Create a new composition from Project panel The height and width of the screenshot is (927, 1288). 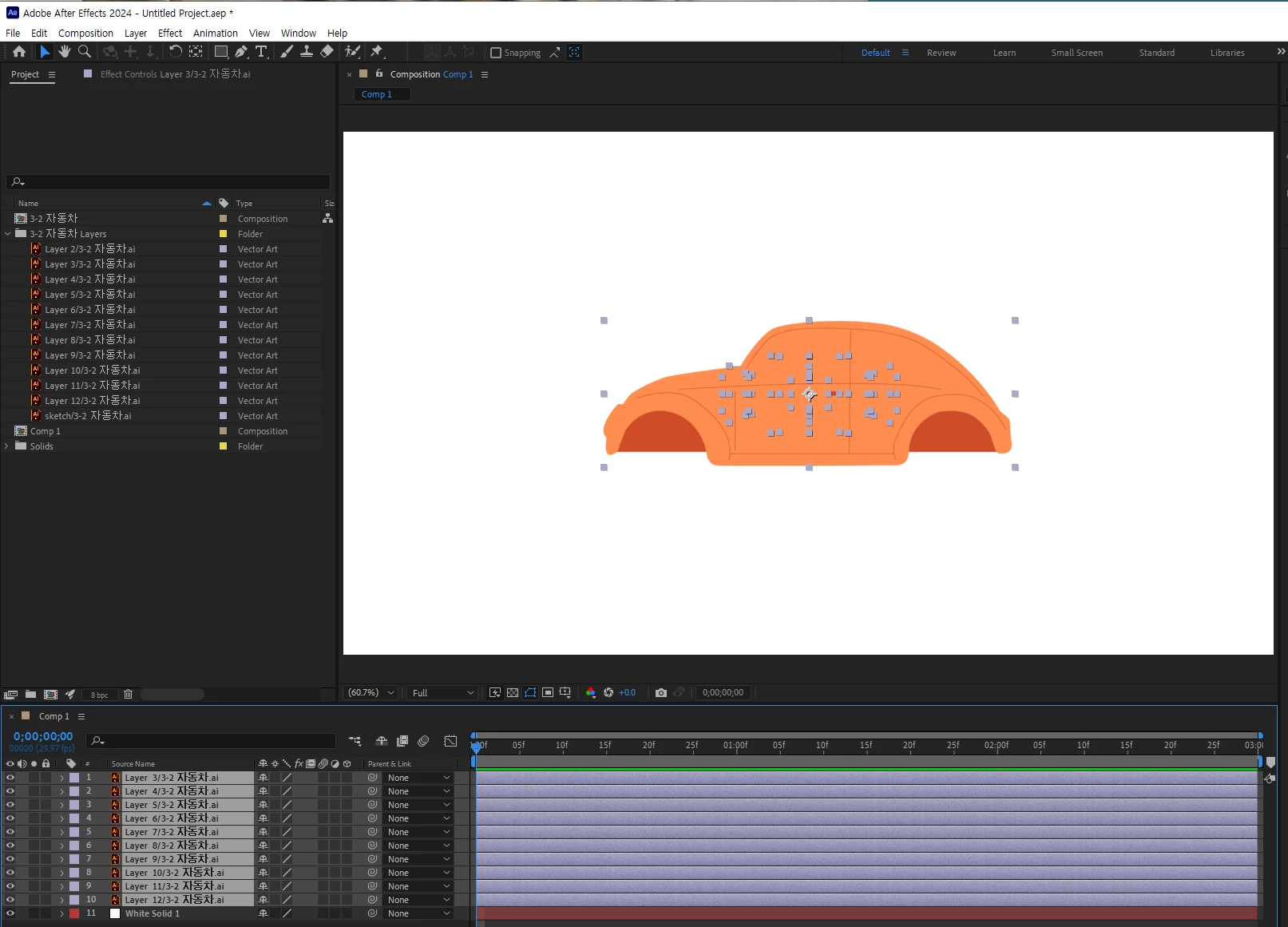(50, 695)
